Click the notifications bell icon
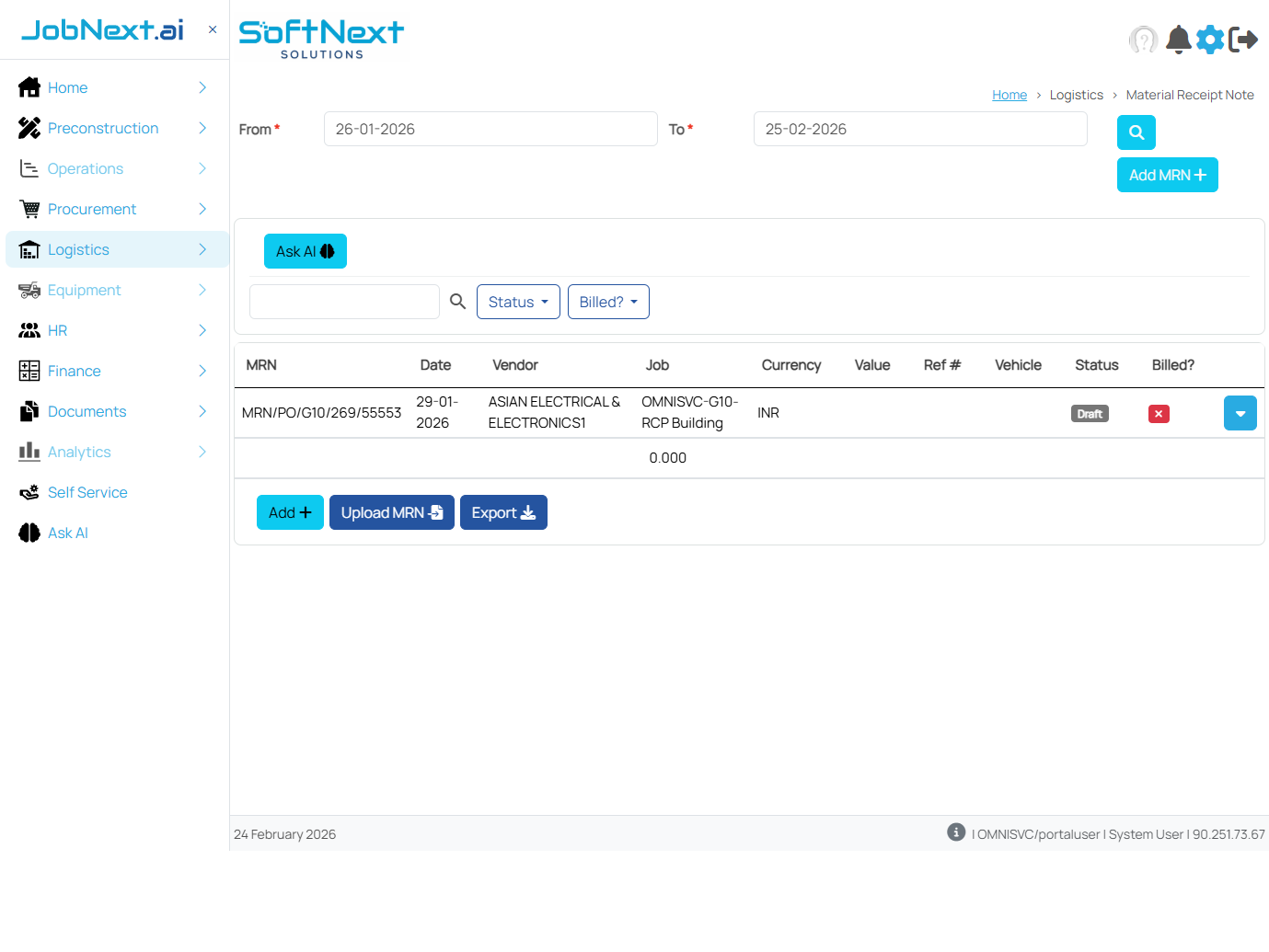The height and width of the screenshot is (952, 1269). tap(1178, 40)
